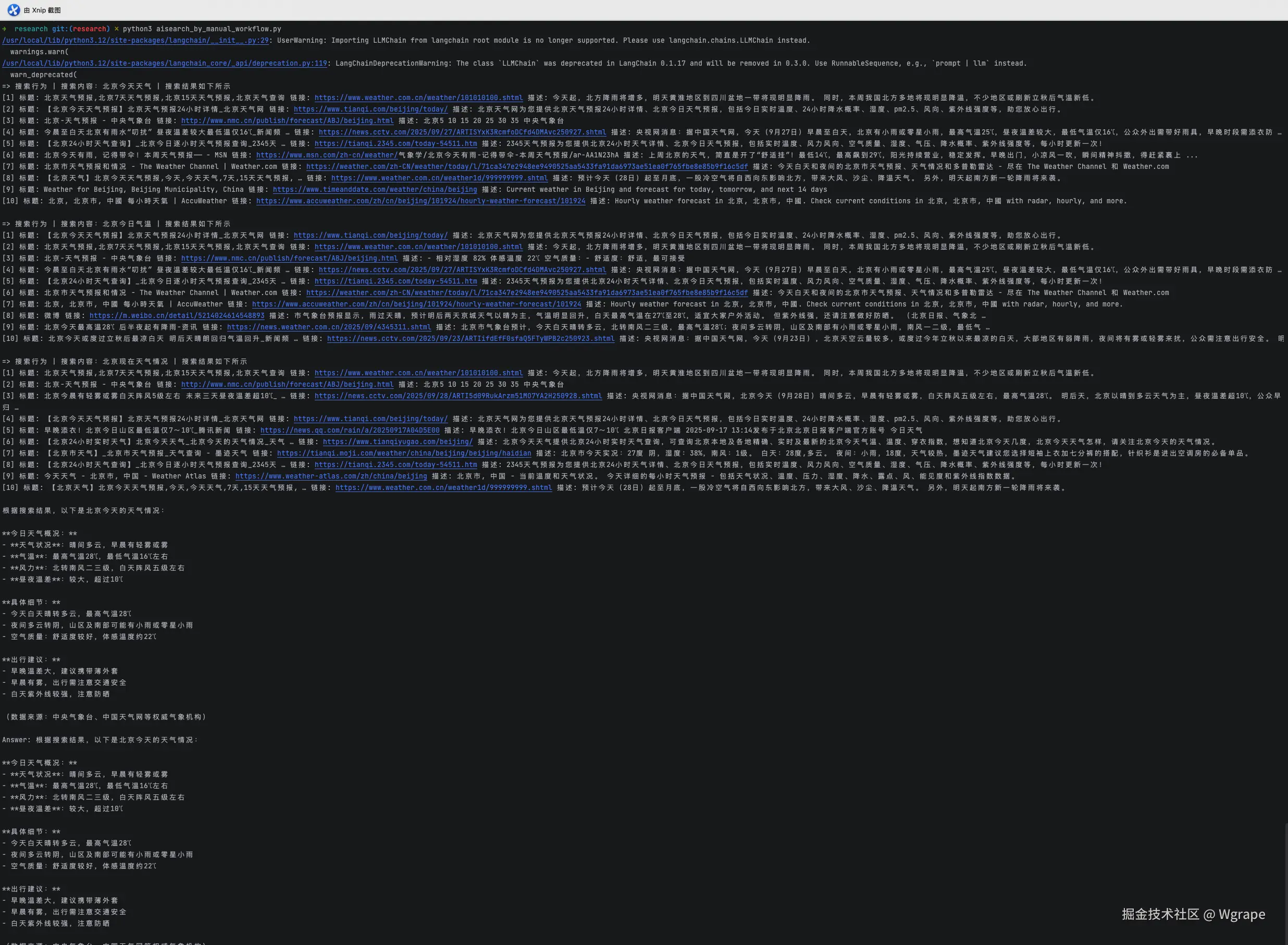Open the langchain __init__.py:29 file path link

[135, 41]
